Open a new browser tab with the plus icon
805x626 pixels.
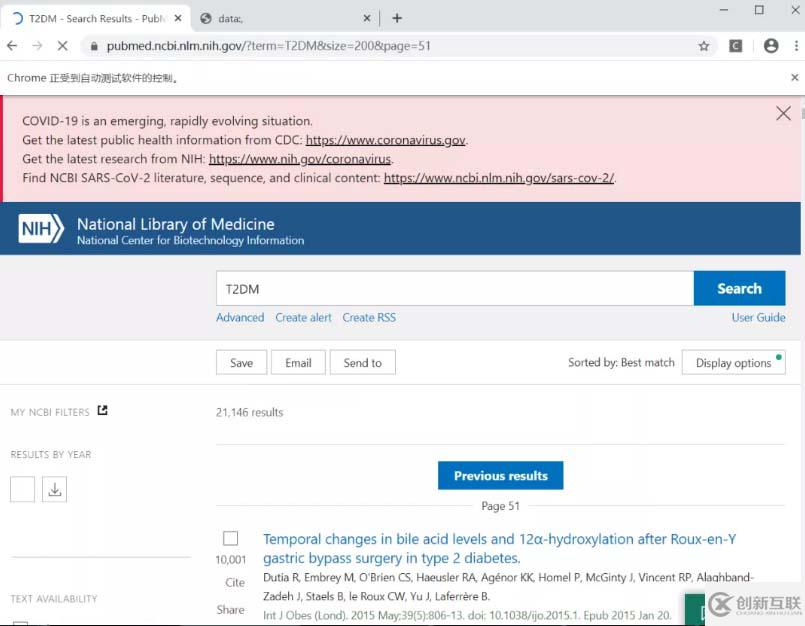[400, 17]
